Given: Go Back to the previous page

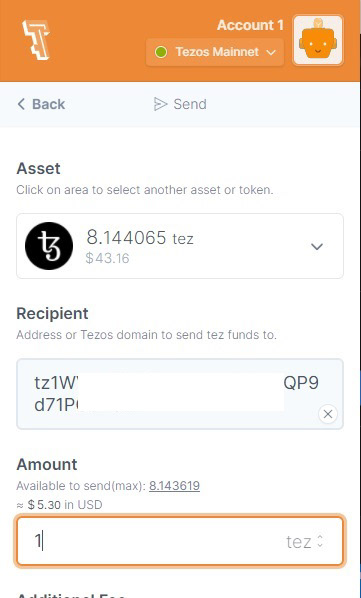Looking at the screenshot, I should coord(41,104).
